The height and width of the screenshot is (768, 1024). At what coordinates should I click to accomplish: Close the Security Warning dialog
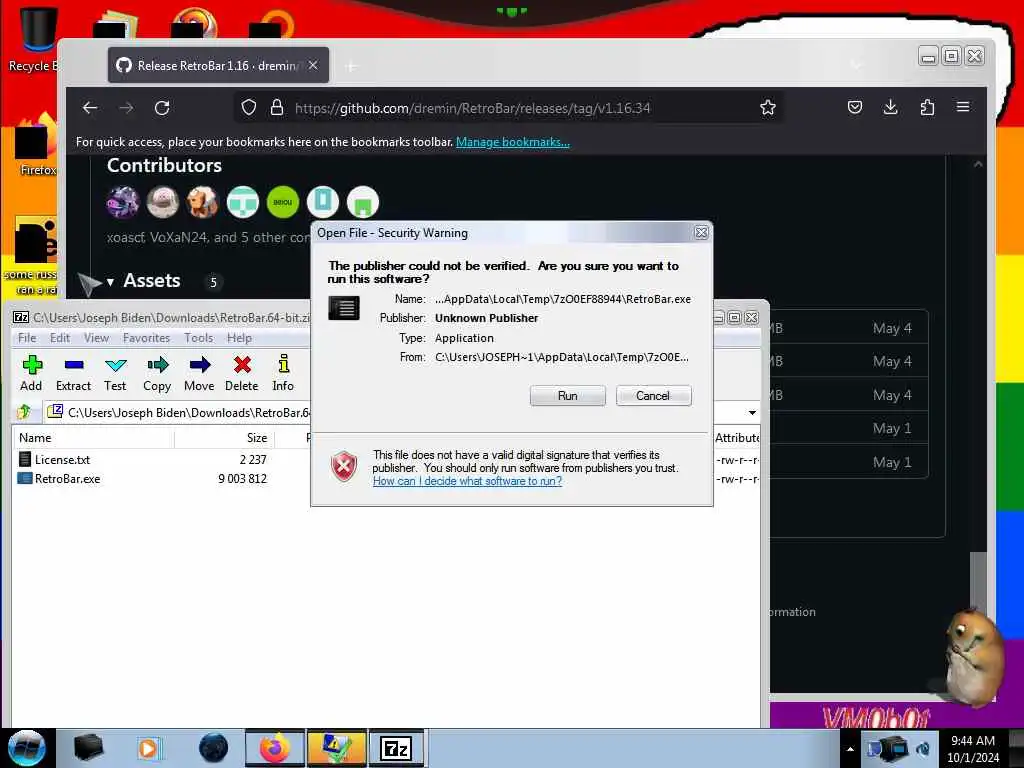(701, 232)
